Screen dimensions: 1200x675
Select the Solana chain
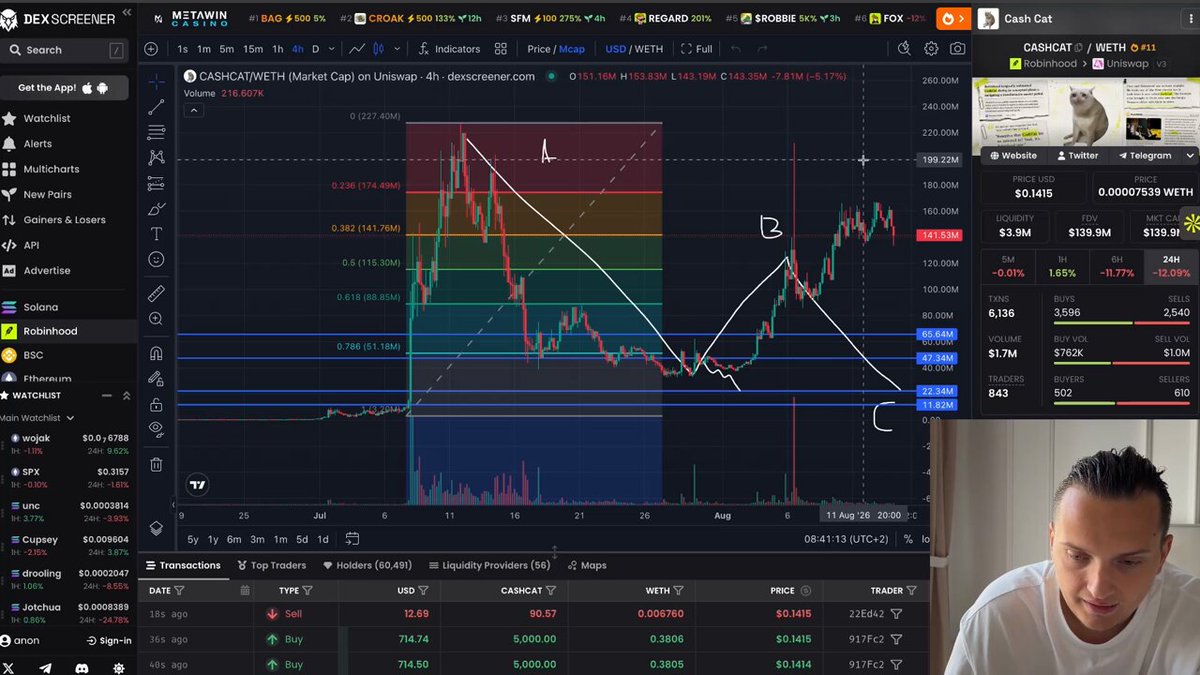40,307
